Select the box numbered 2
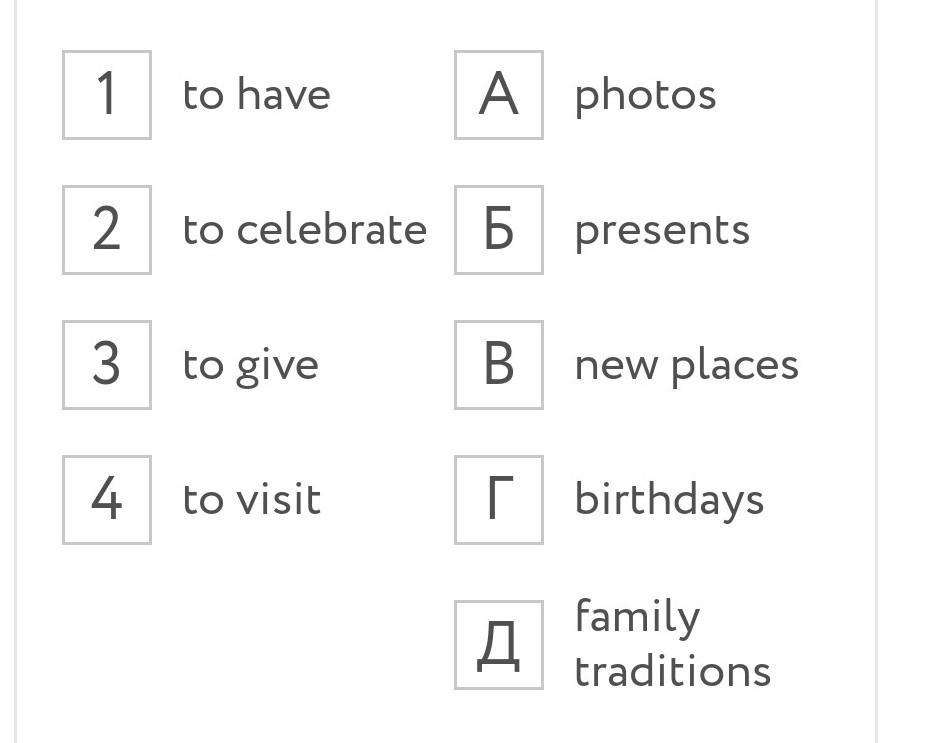Viewport: 936px width, 743px height. click(107, 230)
